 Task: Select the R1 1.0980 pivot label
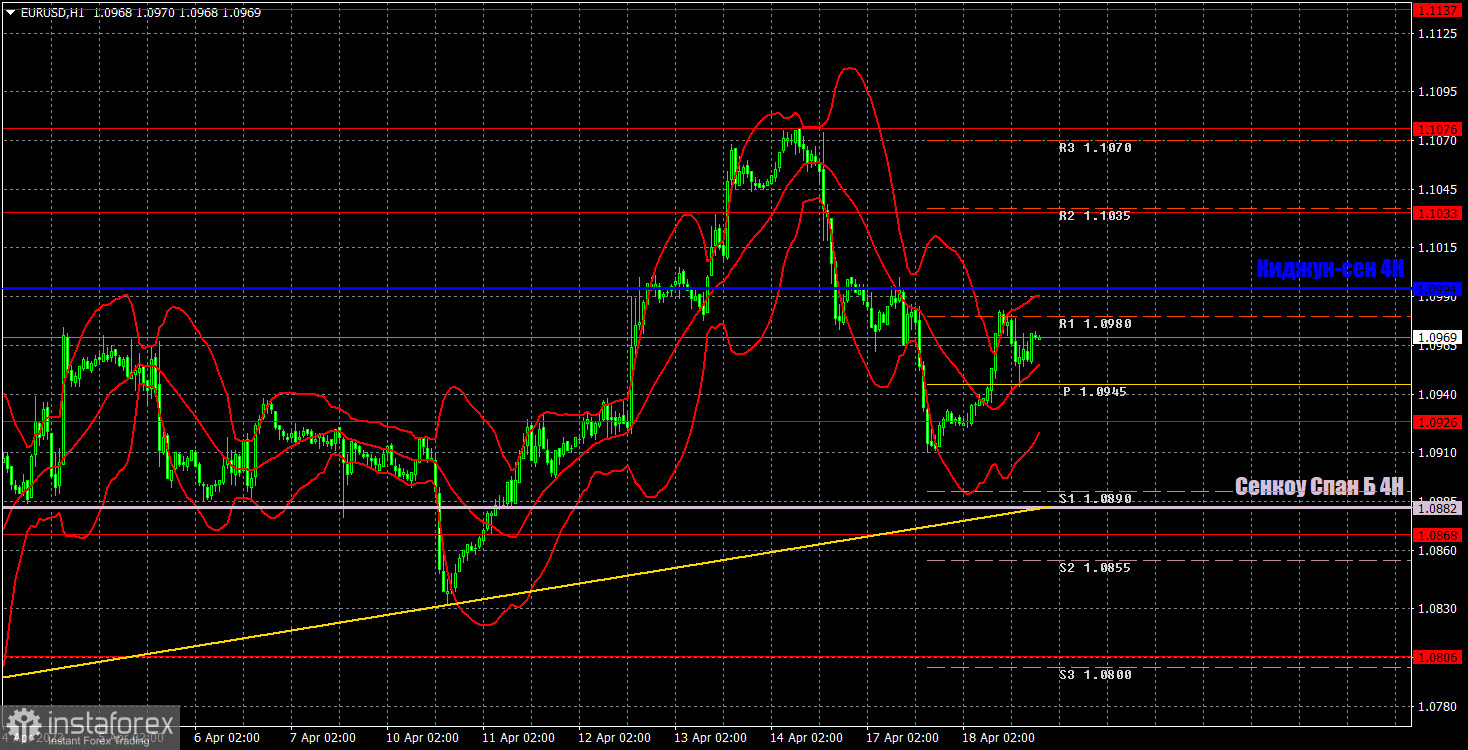(1095, 324)
